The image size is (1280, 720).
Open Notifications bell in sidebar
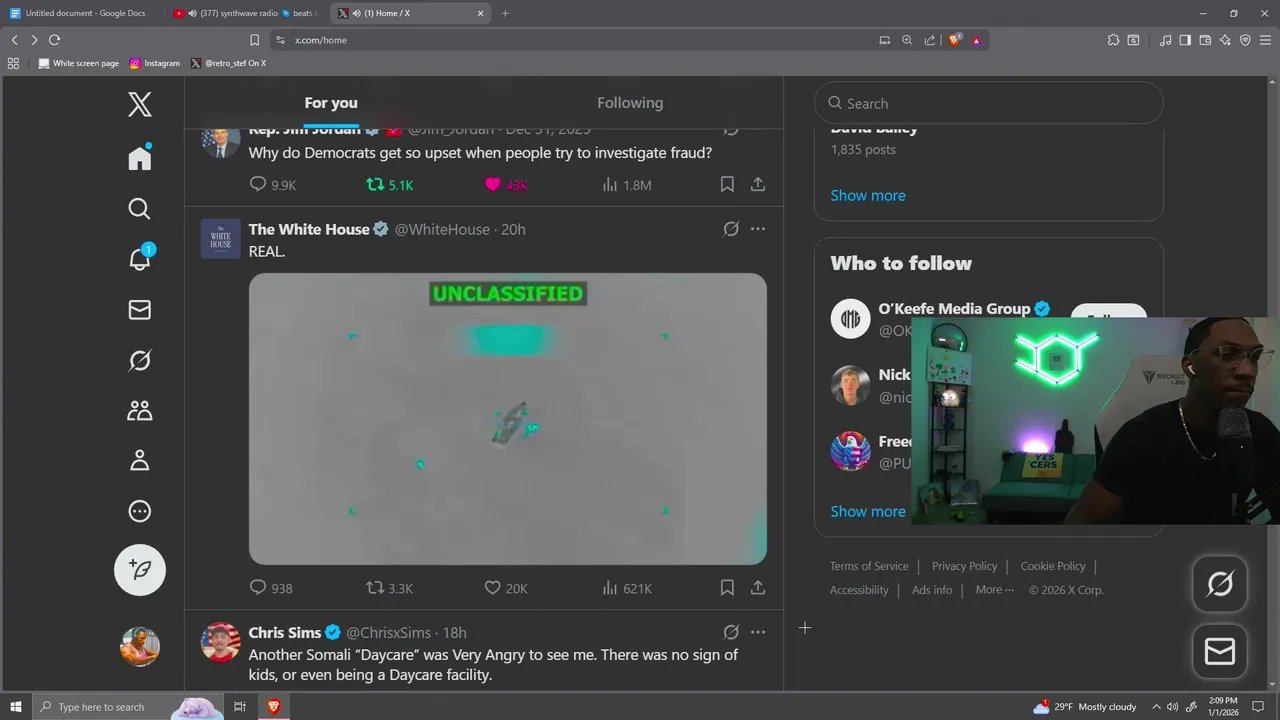(140, 258)
